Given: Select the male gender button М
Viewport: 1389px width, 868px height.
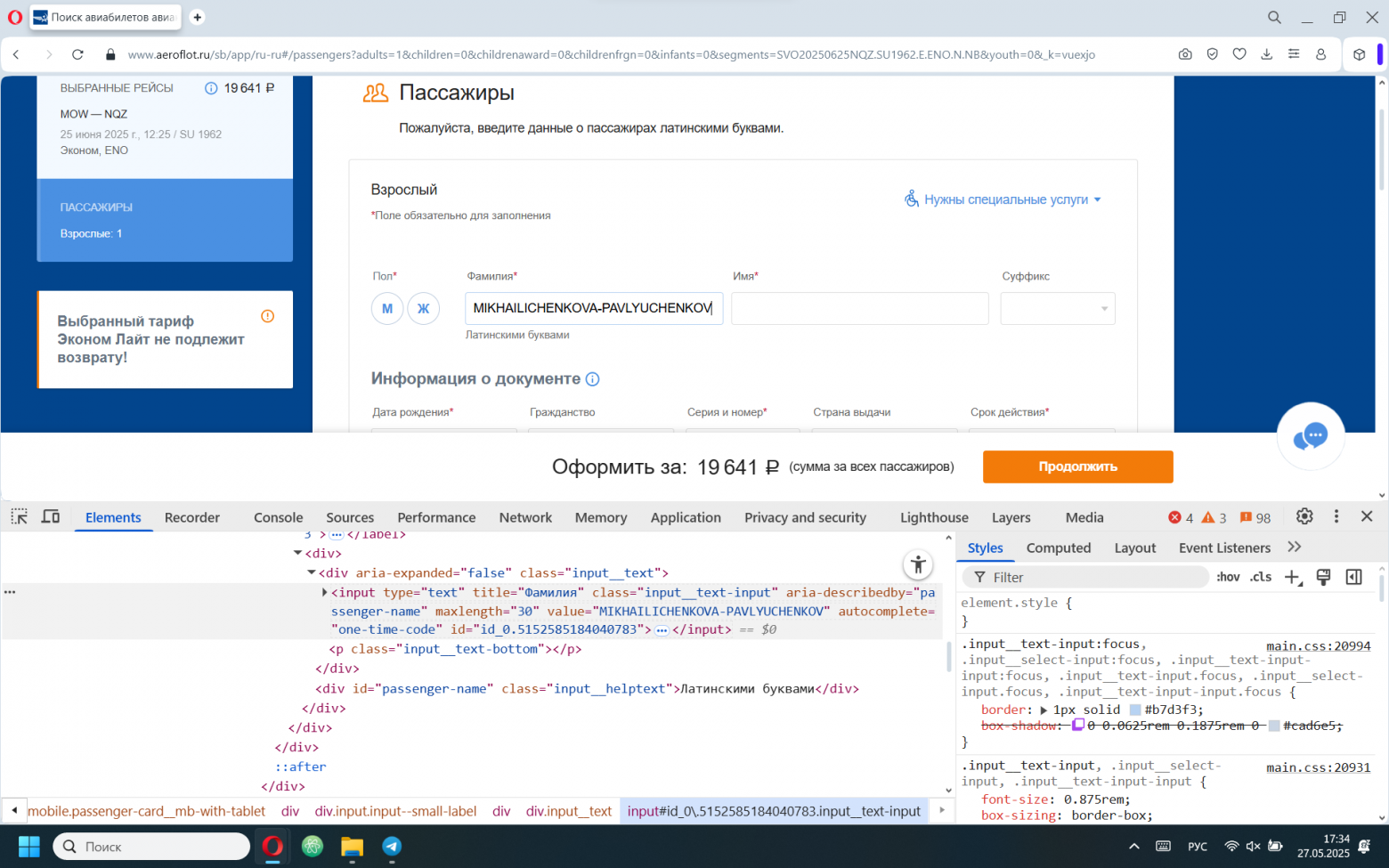Looking at the screenshot, I should [x=386, y=308].
